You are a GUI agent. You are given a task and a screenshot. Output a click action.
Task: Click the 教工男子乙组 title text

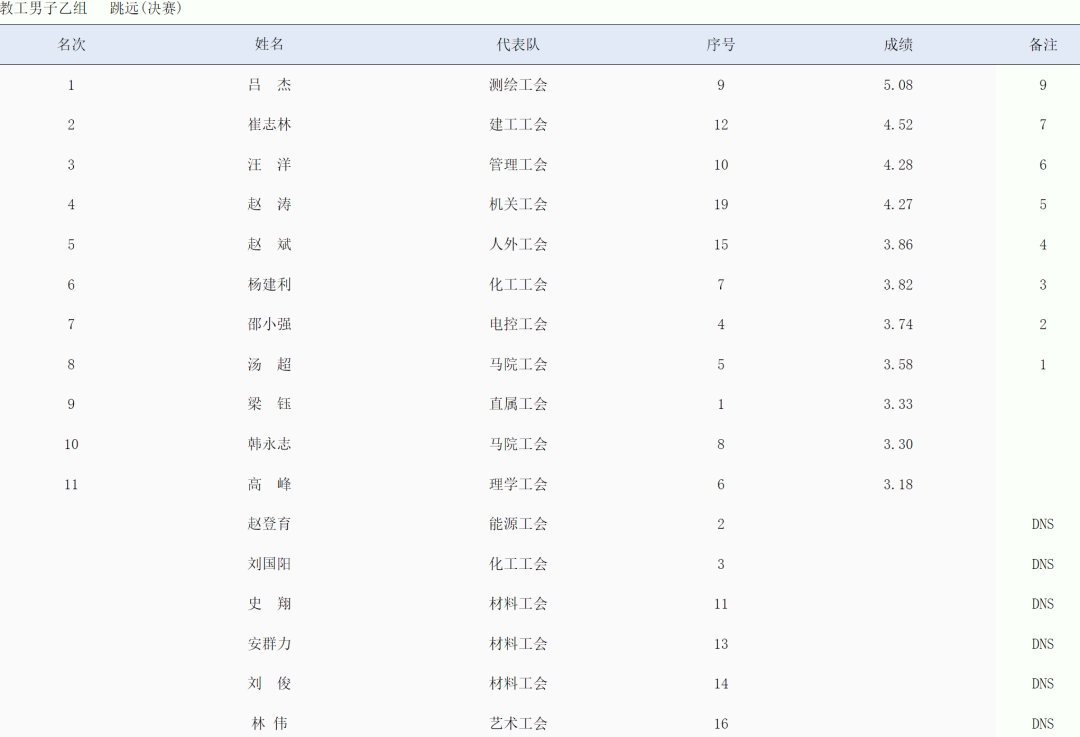click(x=44, y=9)
